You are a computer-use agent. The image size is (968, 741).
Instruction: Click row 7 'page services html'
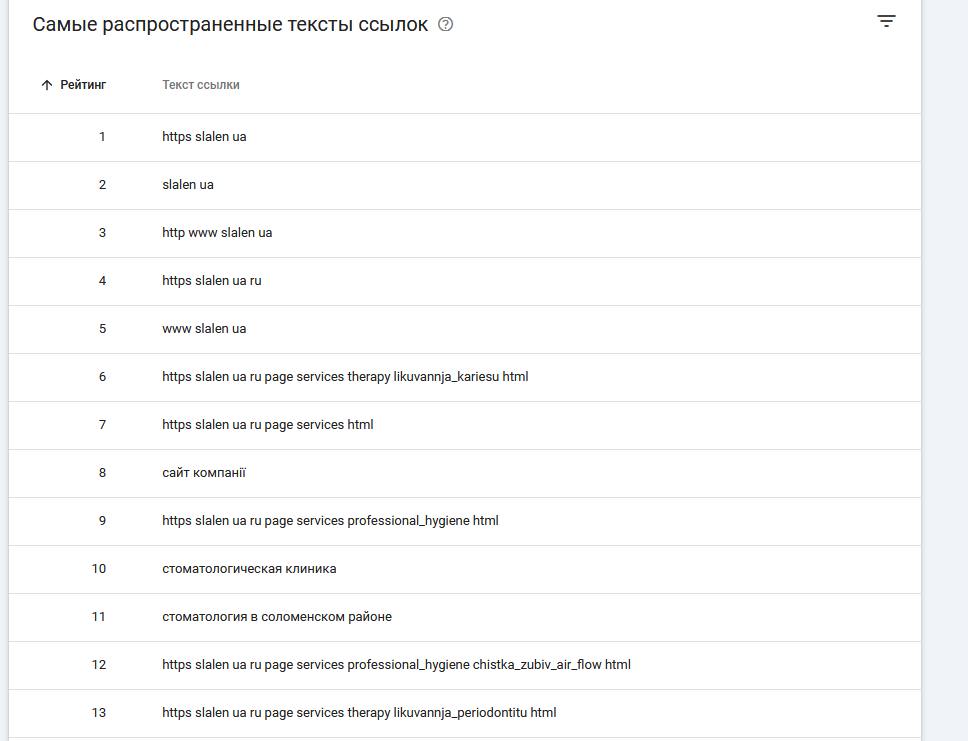[268, 425]
